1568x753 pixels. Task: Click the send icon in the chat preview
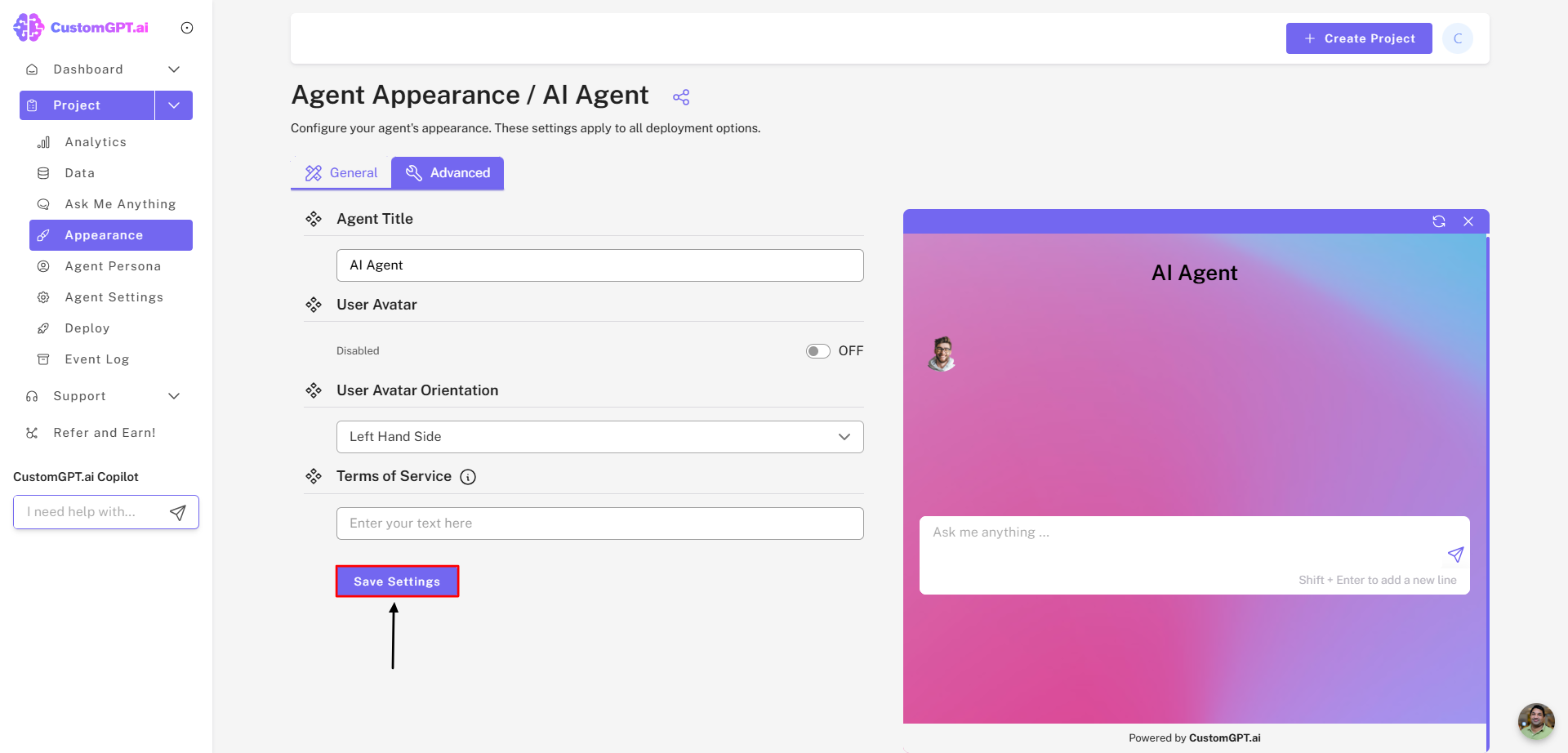1455,555
